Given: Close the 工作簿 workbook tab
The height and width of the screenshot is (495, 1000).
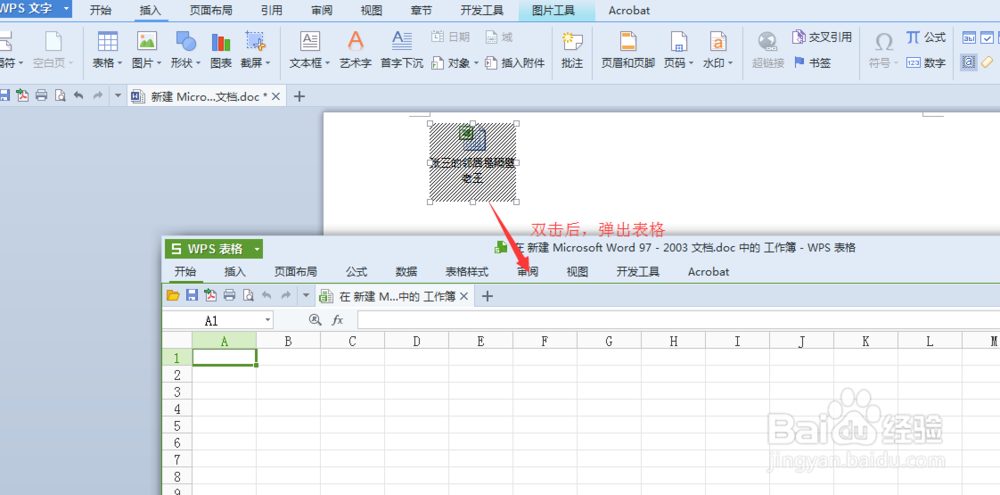Looking at the screenshot, I should pyautogui.click(x=464, y=296).
